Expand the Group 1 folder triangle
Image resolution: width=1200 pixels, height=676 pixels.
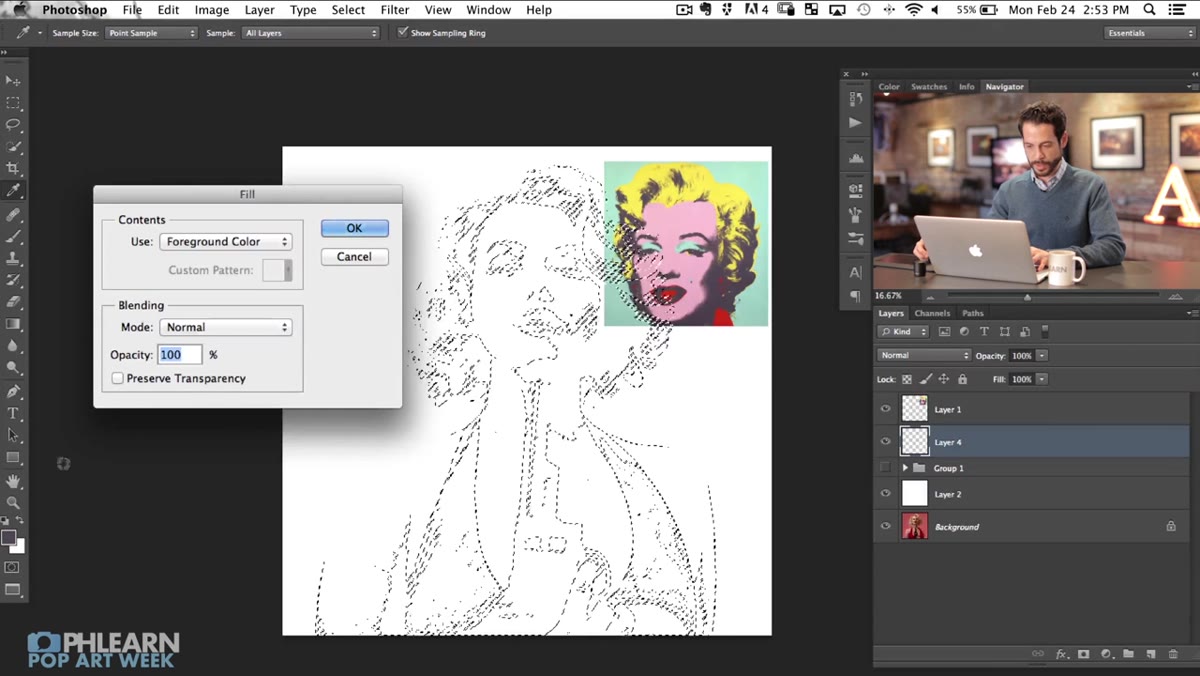(905, 468)
